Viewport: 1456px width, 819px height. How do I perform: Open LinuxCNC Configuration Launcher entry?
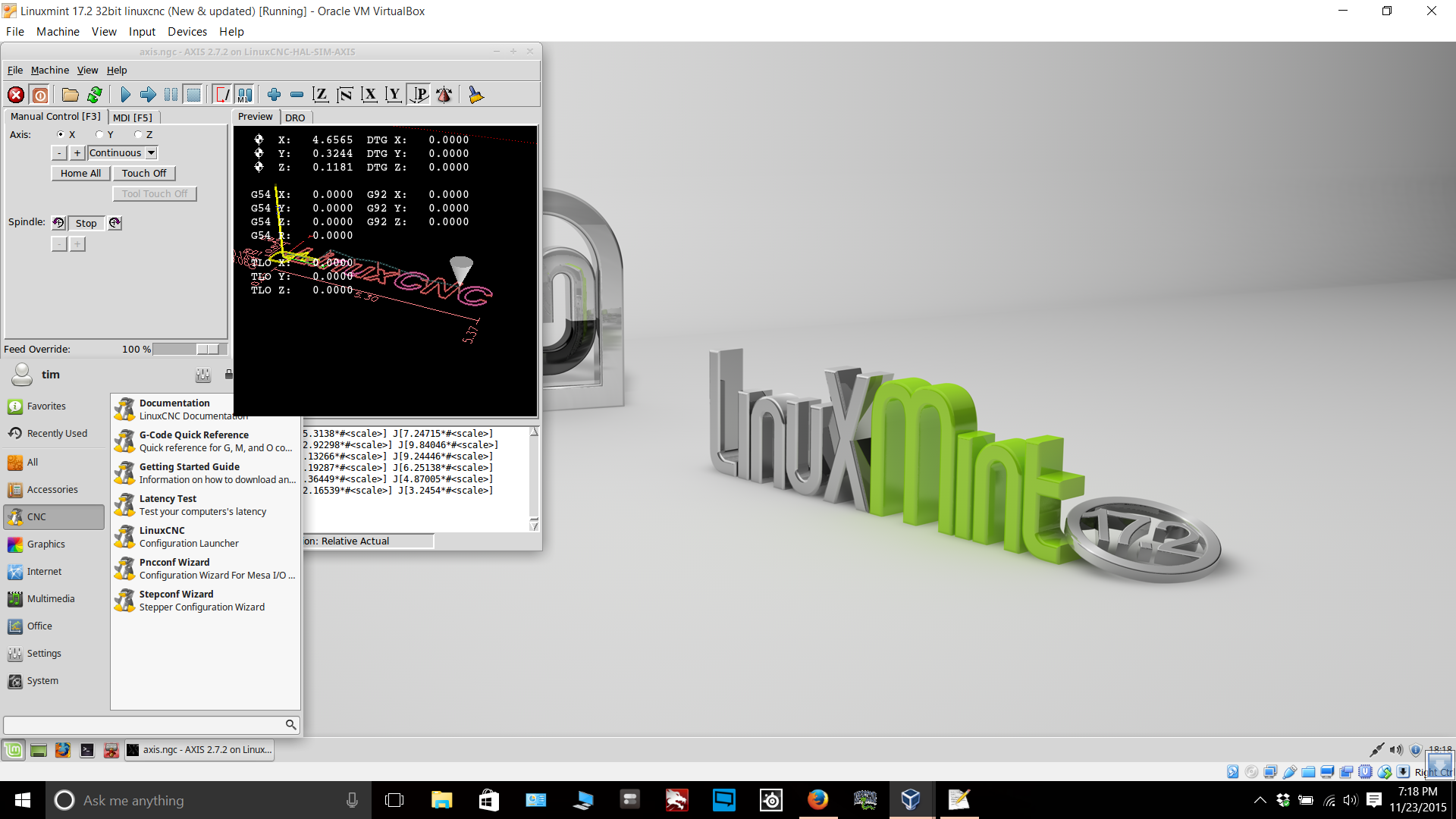tap(205, 537)
